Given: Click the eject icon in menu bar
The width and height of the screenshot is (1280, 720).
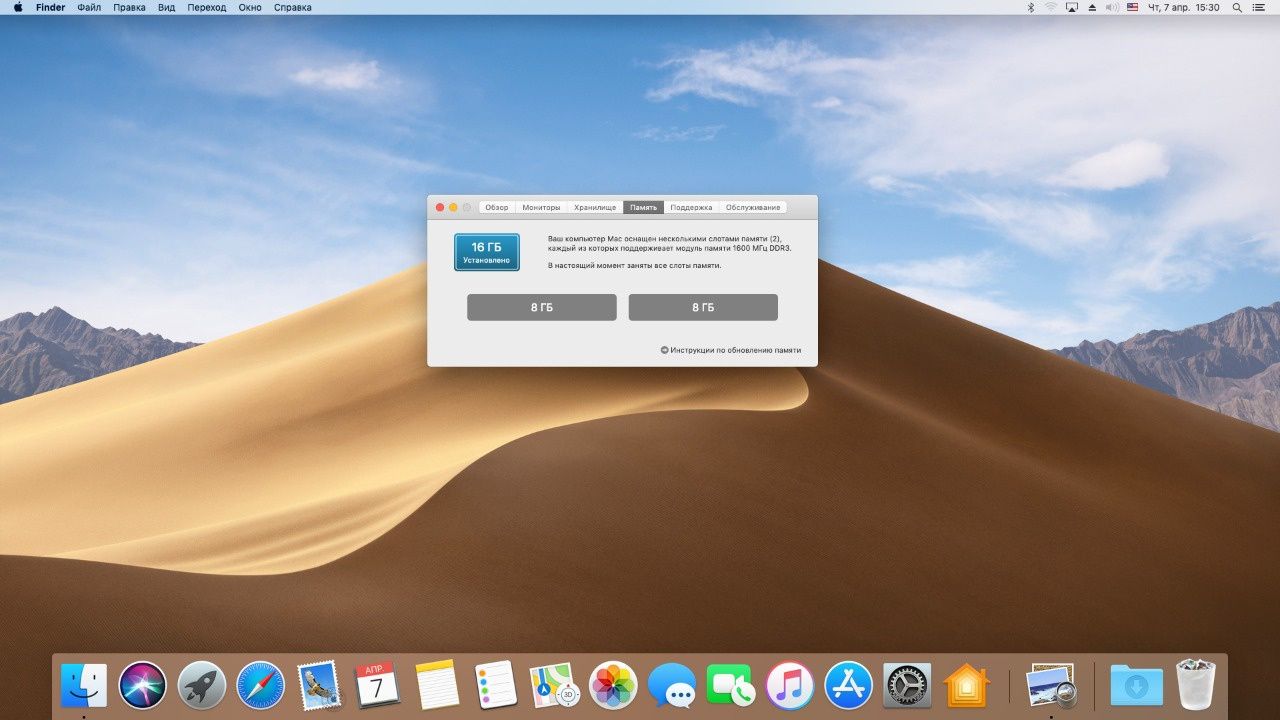Looking at the screenshot, I should (1092, 7).
